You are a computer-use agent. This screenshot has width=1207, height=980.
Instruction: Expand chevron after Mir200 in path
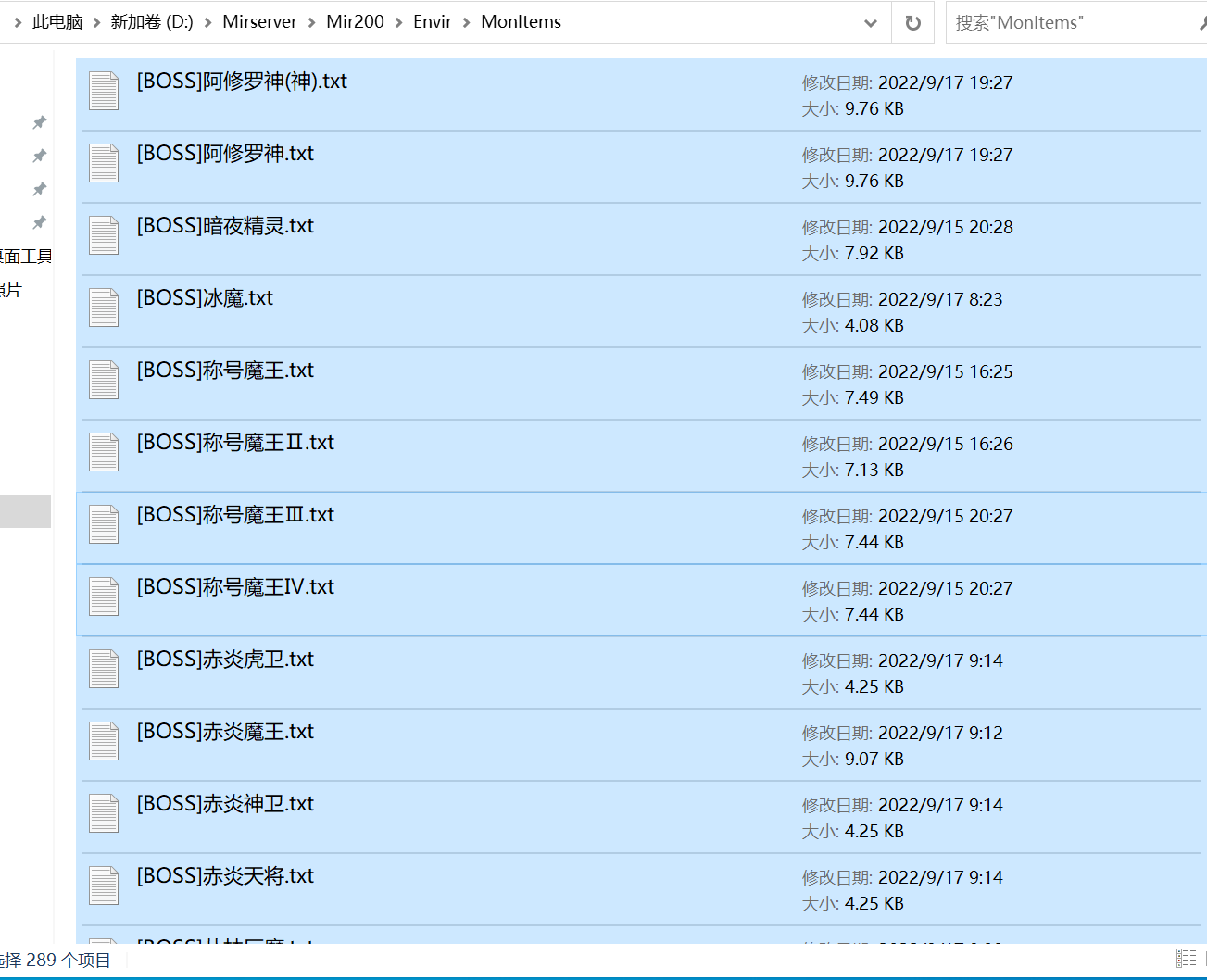click(398, 22)
